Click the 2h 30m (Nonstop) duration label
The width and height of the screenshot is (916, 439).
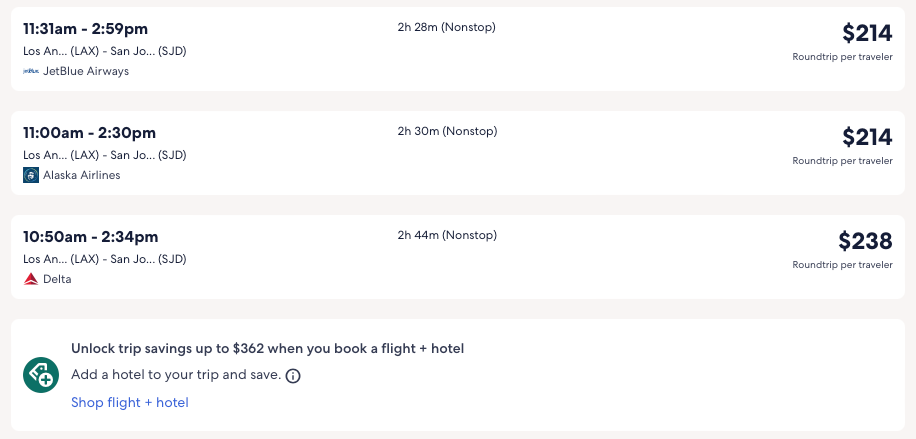pos(447,131)
